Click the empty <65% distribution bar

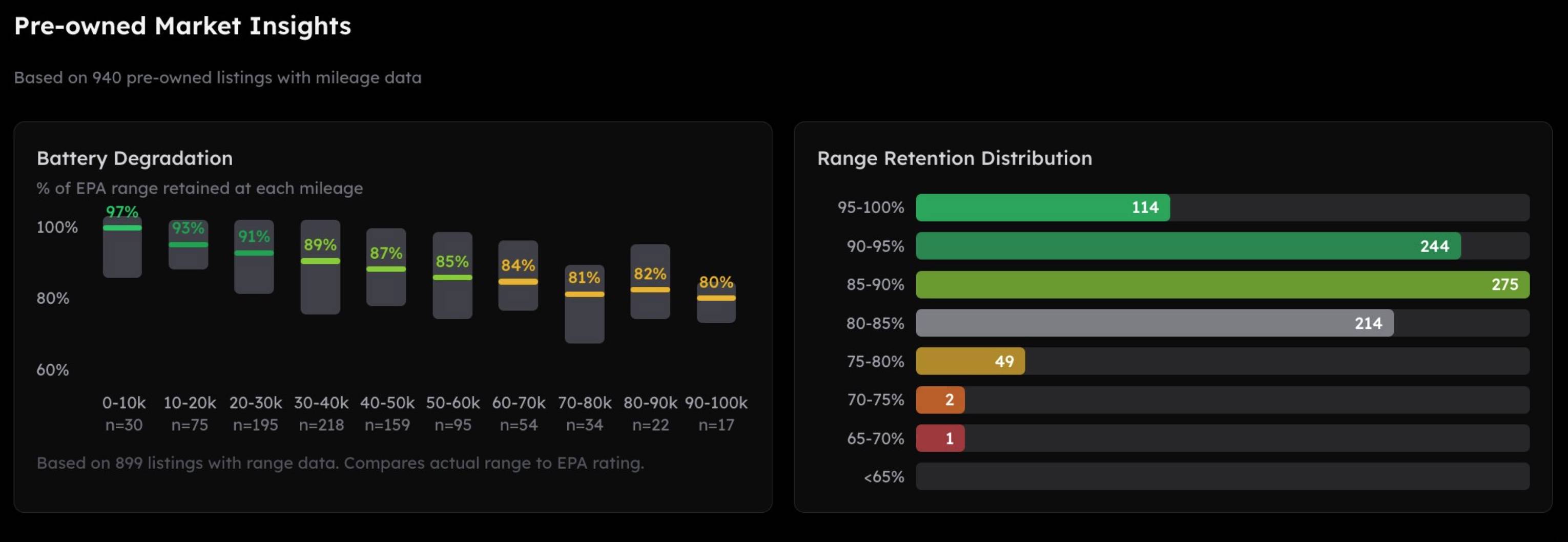1222,476
